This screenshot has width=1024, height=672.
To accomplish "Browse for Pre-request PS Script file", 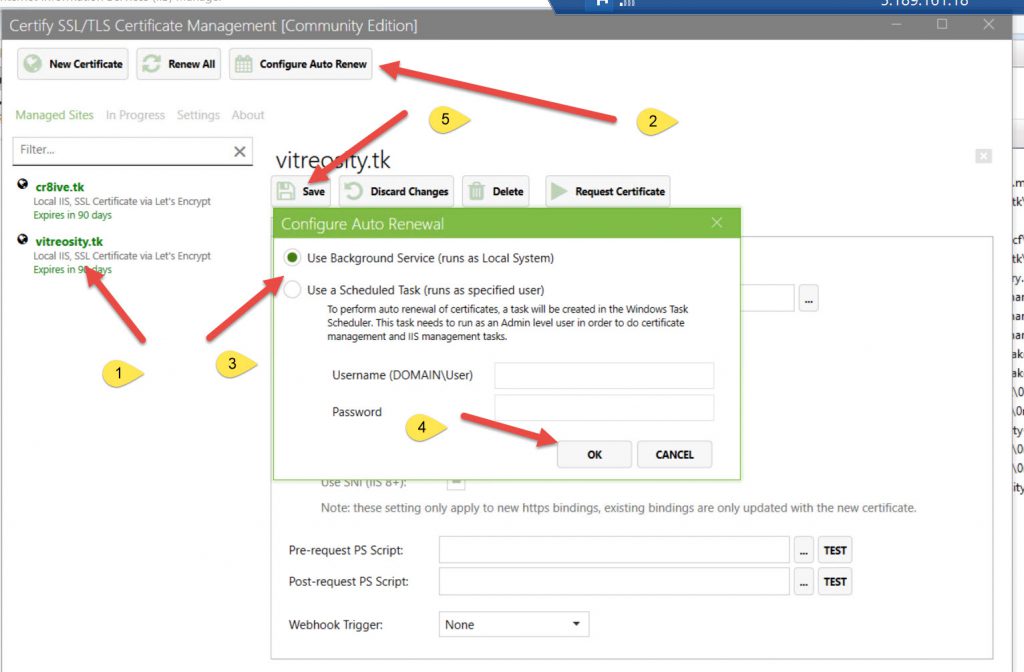I will point(804,550).
